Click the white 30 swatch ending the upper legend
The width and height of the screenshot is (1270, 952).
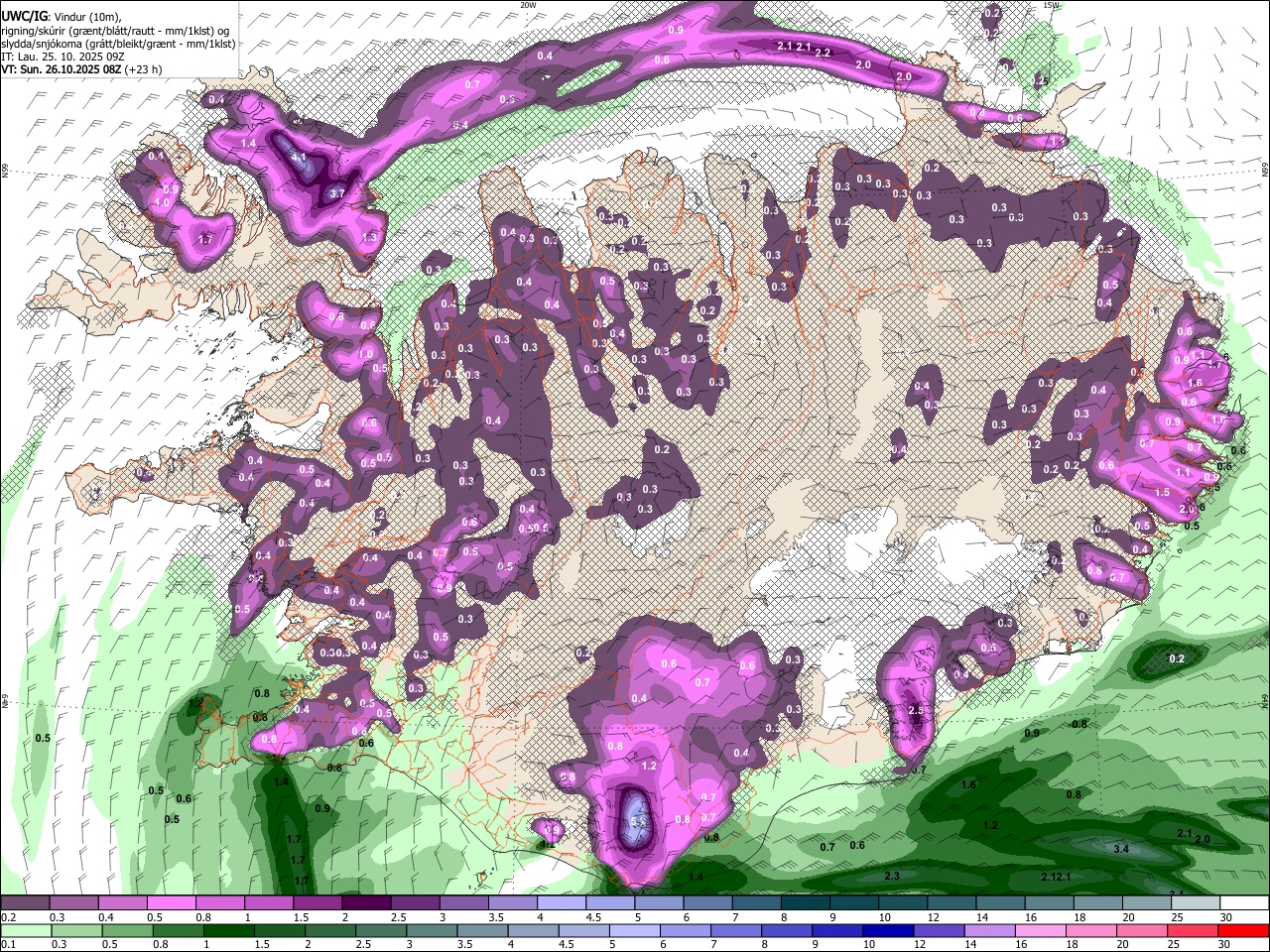[1243, 903]
